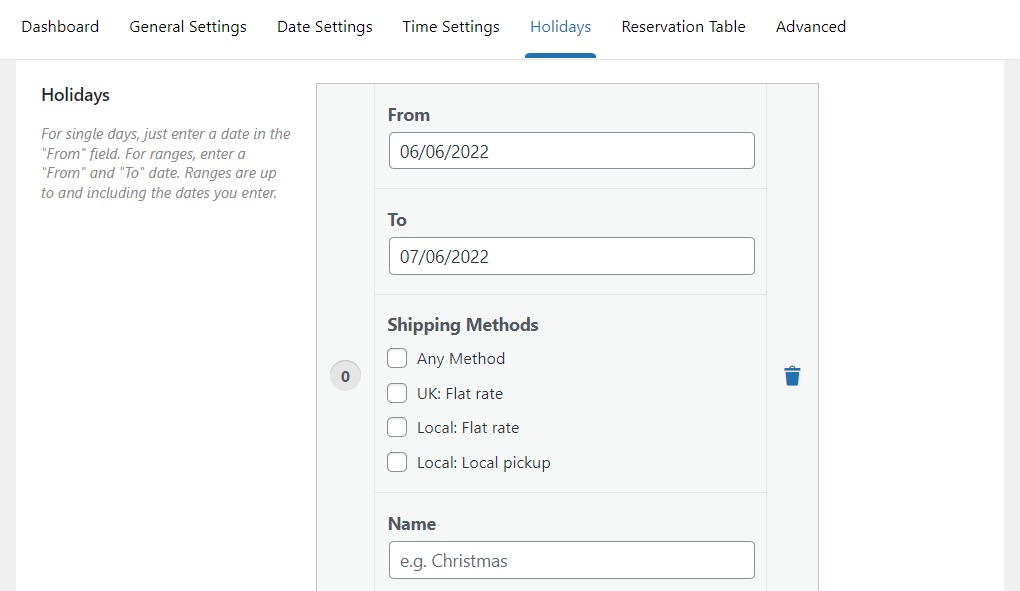Viewport: 1020px width, 591px height.
Task: Enable "Local: Local pickup" shipping method
Action: 397,462
